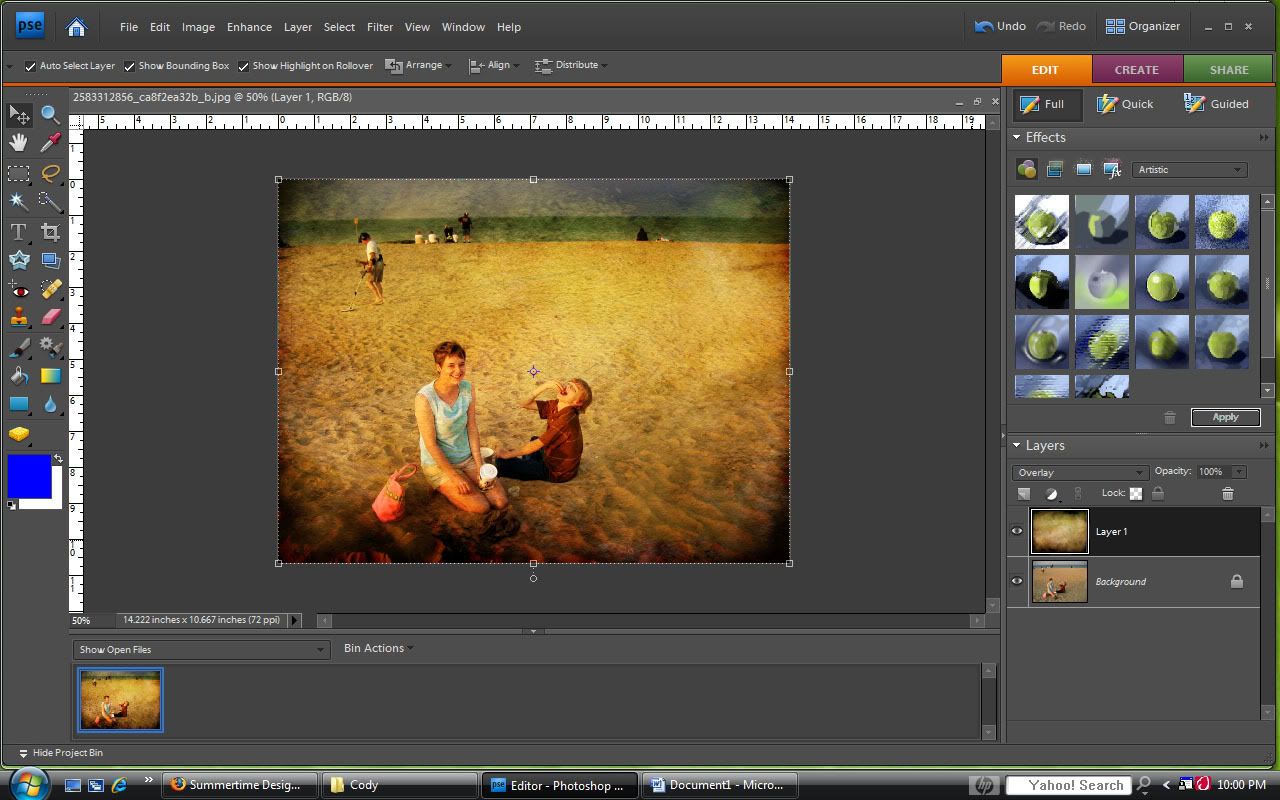
Task: Select the Spot Healing bandage tool
Action: [x=50, y=289]
